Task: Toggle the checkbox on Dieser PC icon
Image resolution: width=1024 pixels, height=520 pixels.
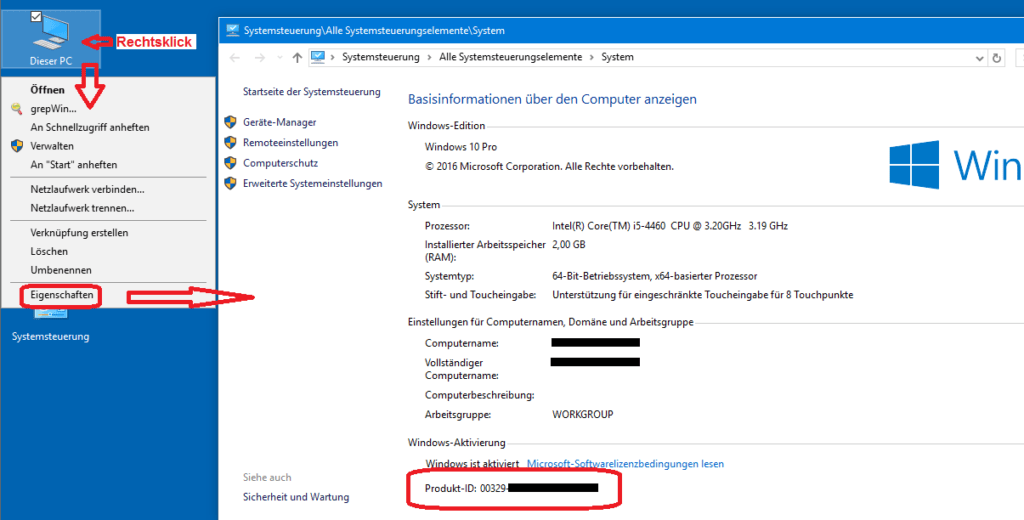Action: 37,16
